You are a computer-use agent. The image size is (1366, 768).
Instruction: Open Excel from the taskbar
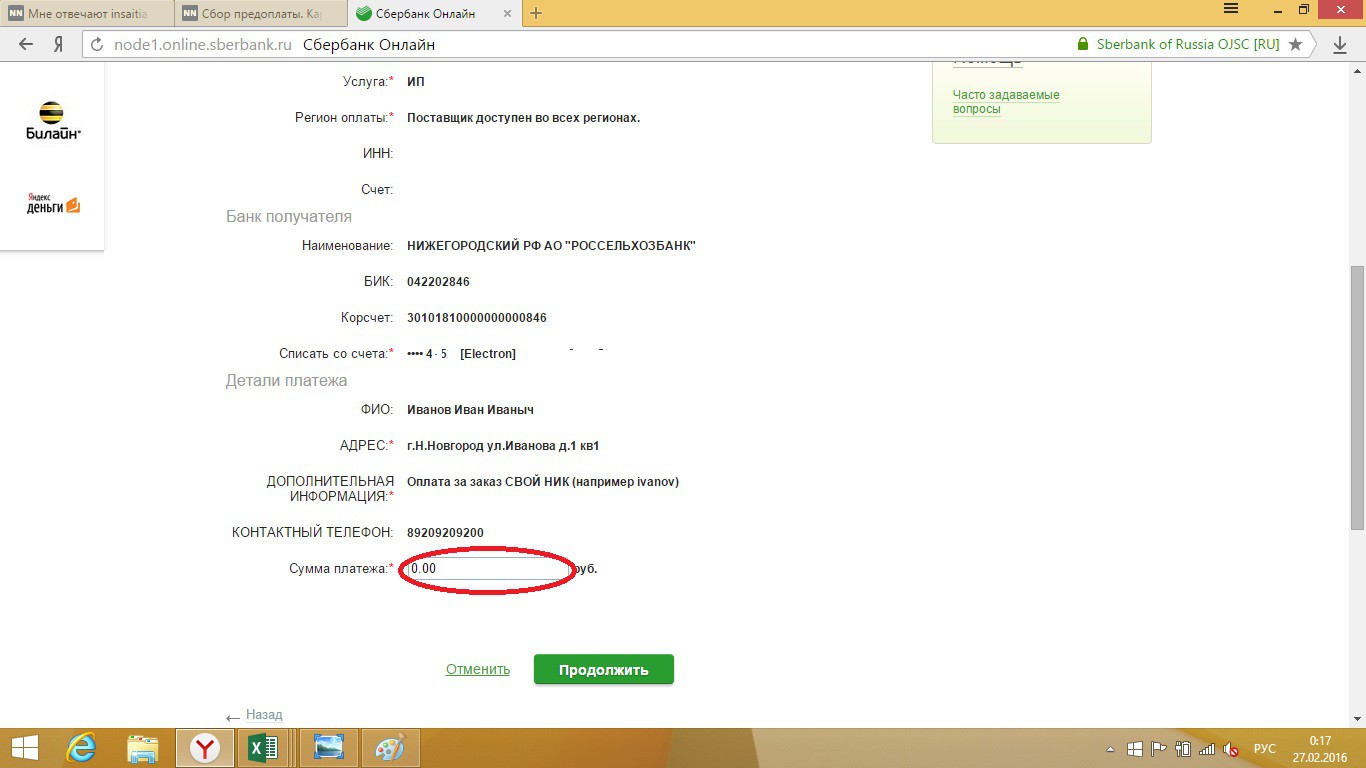click(263, 747)
